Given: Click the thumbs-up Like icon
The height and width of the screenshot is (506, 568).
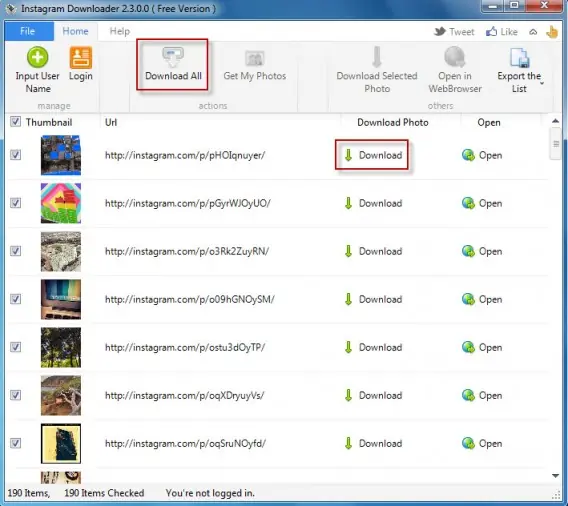Looking at the screenshot, I should pos(491,32).
